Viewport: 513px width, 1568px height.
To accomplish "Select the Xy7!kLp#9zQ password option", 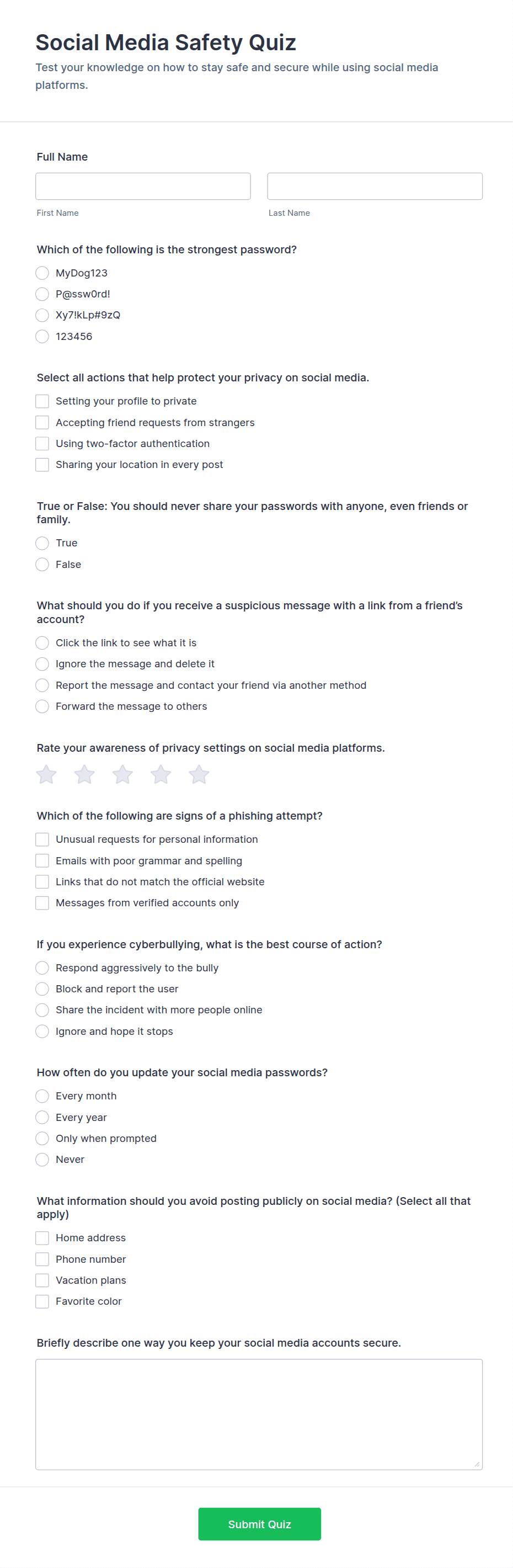I will click(x=42, y=315).
